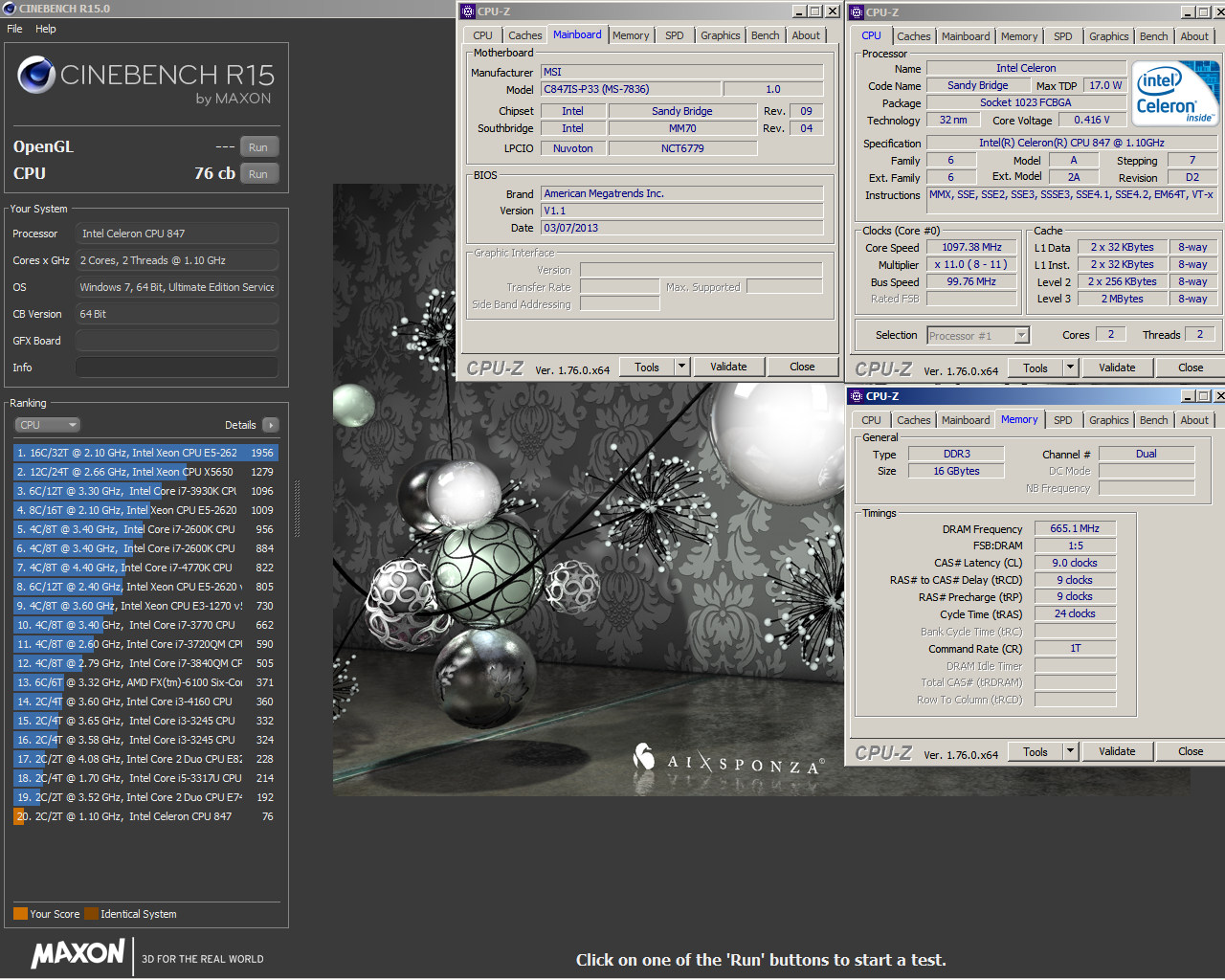Image resolution: width=1225 pixels, height=980 pixels.
Task: Open Caches tab in CPU tab CPU-Z window
Action: coord(913,36)
